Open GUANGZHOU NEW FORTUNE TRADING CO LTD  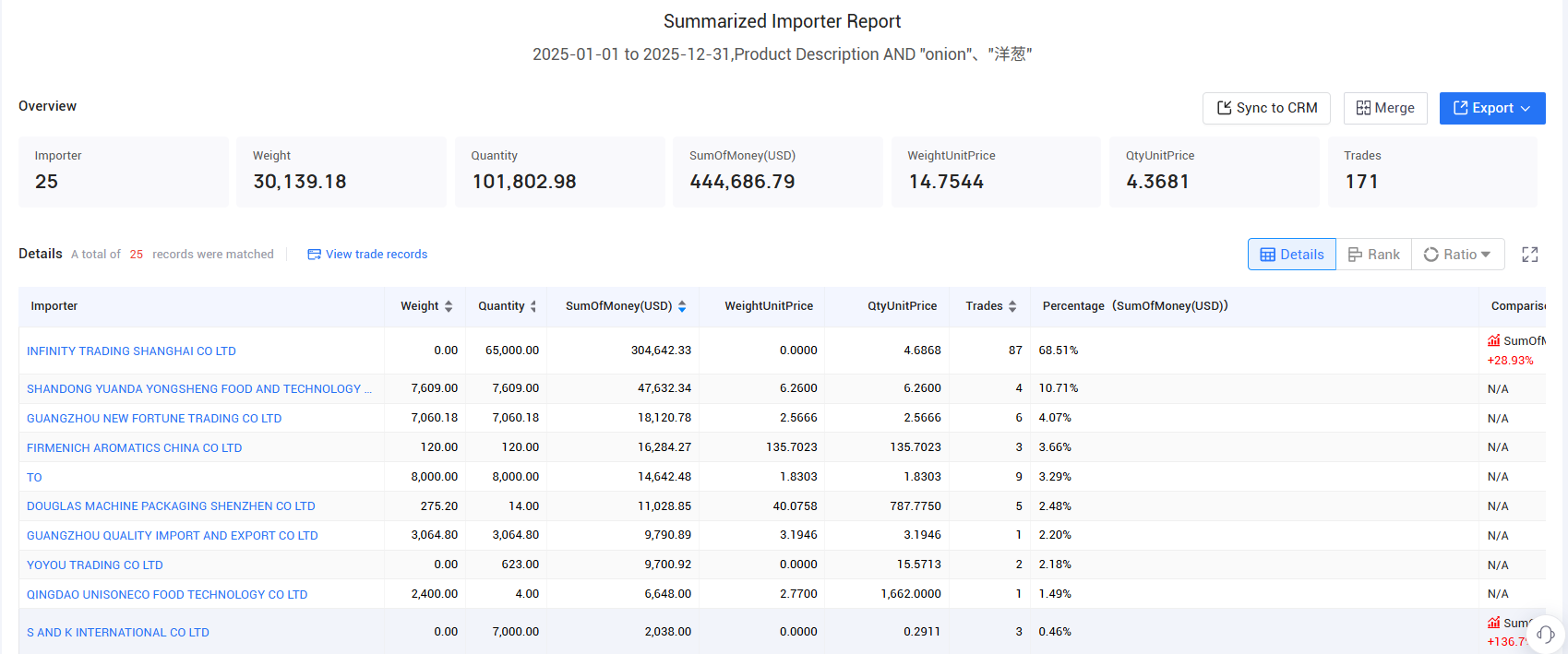[154, 419]
